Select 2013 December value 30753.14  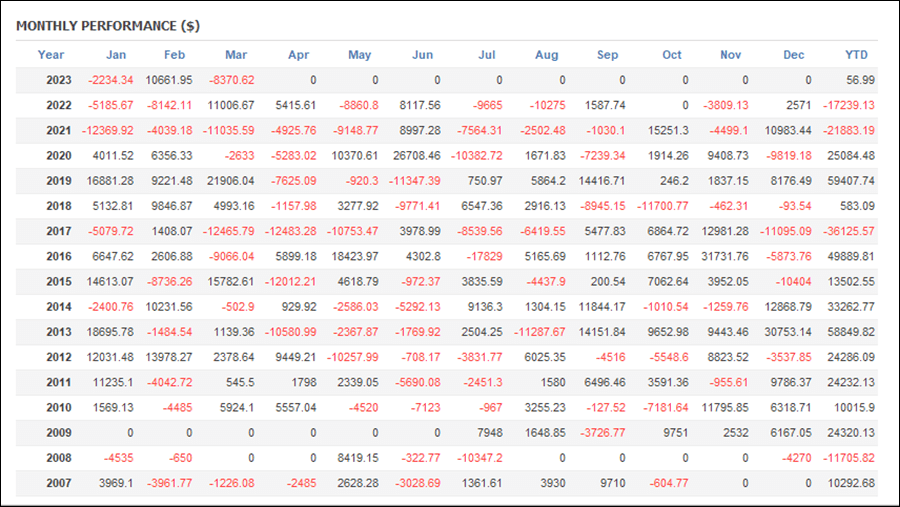788,332
